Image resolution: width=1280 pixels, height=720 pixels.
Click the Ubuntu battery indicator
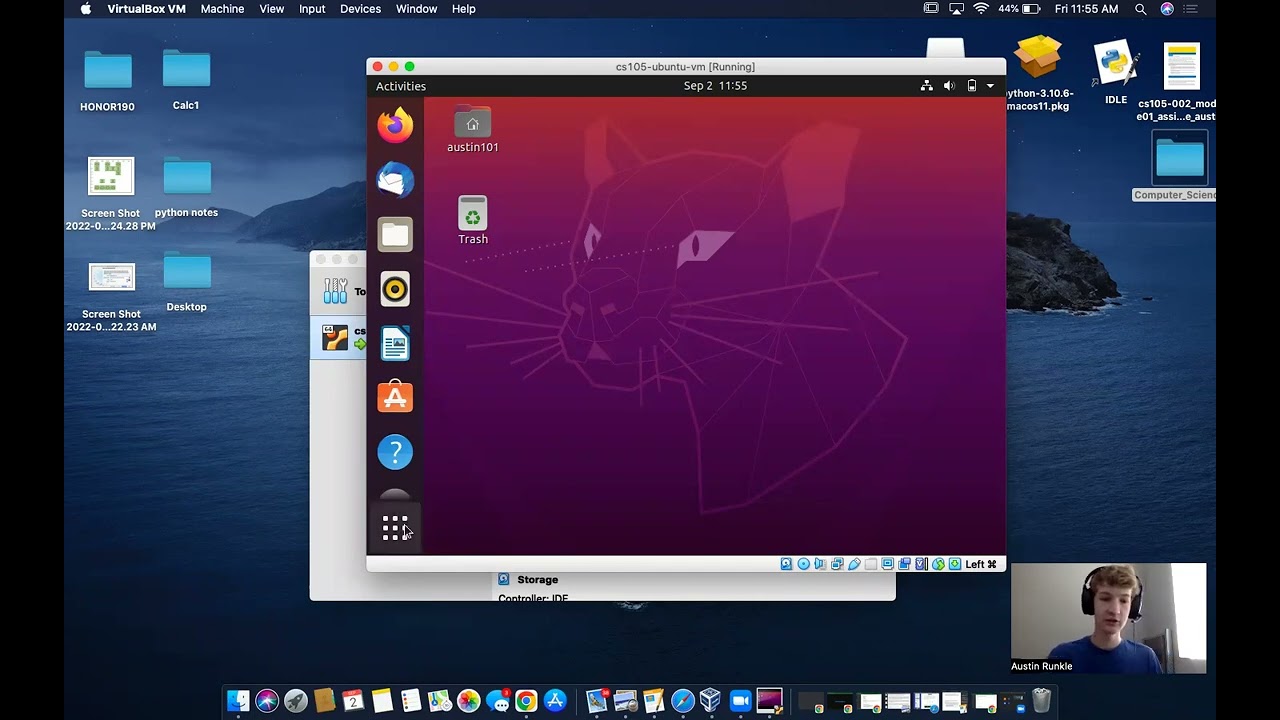971,86
